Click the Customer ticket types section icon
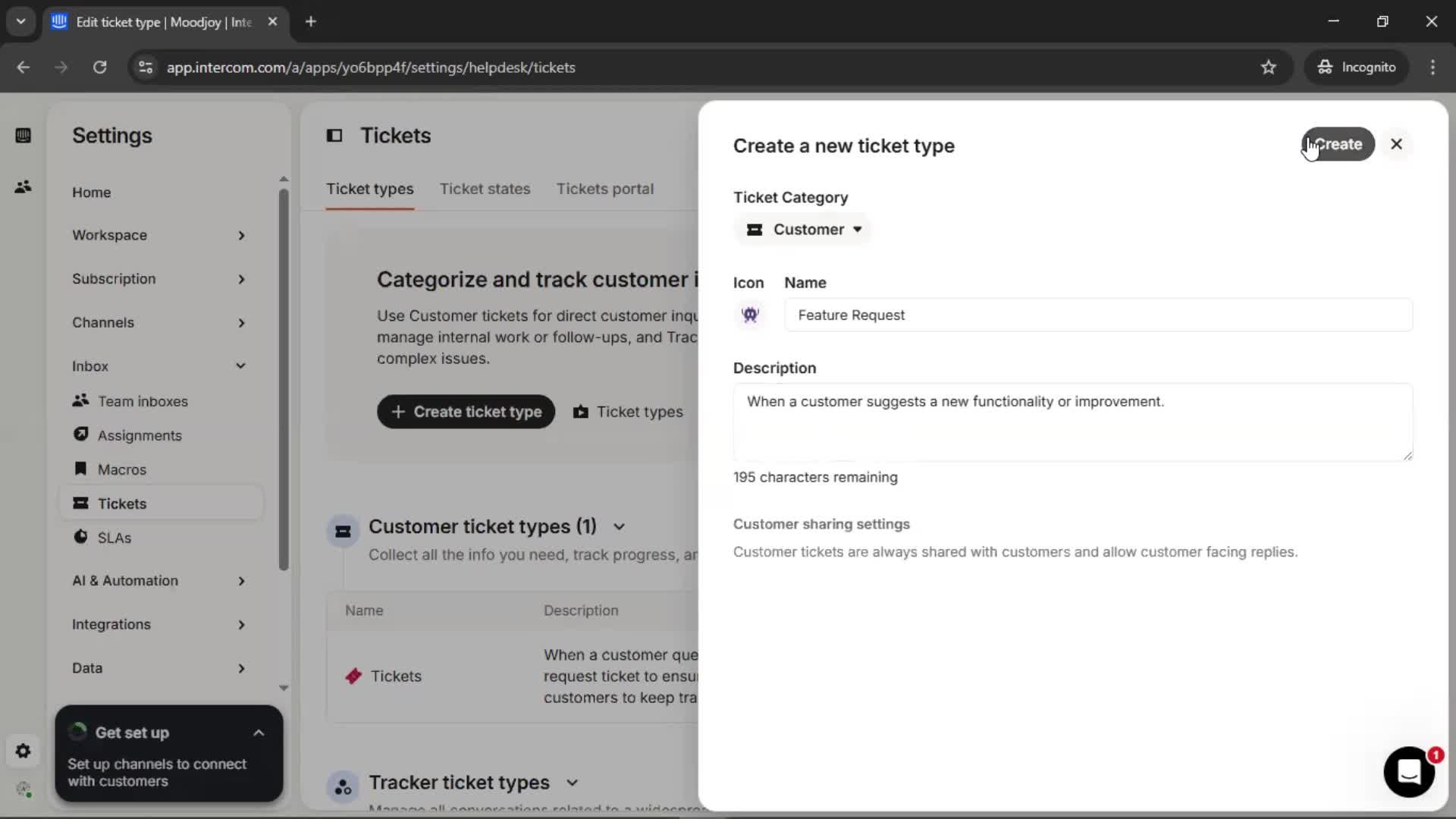The height and width of the screenshot is (819, 1456). pyautogui.click(x=343, y=532)
